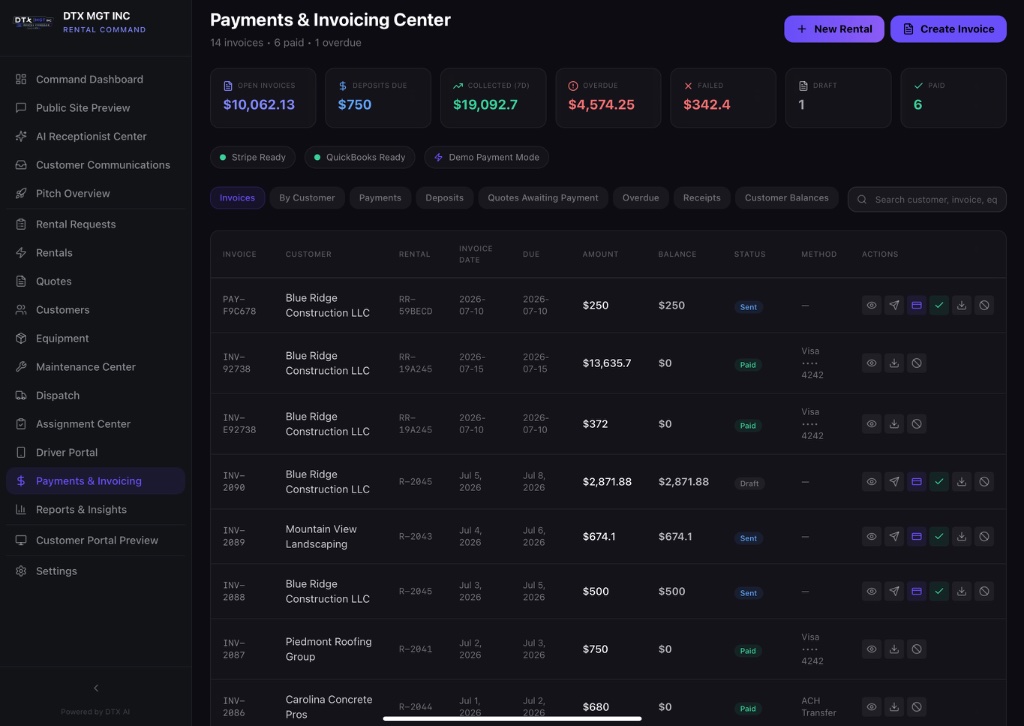The width and height of the screenshot is (1024, 726).
Task: Focus the search customer, invoice field
Action: 927,199
